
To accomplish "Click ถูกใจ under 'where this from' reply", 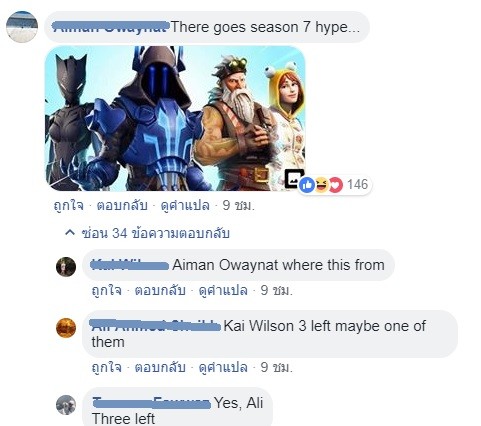I will (x=107, y=290).
